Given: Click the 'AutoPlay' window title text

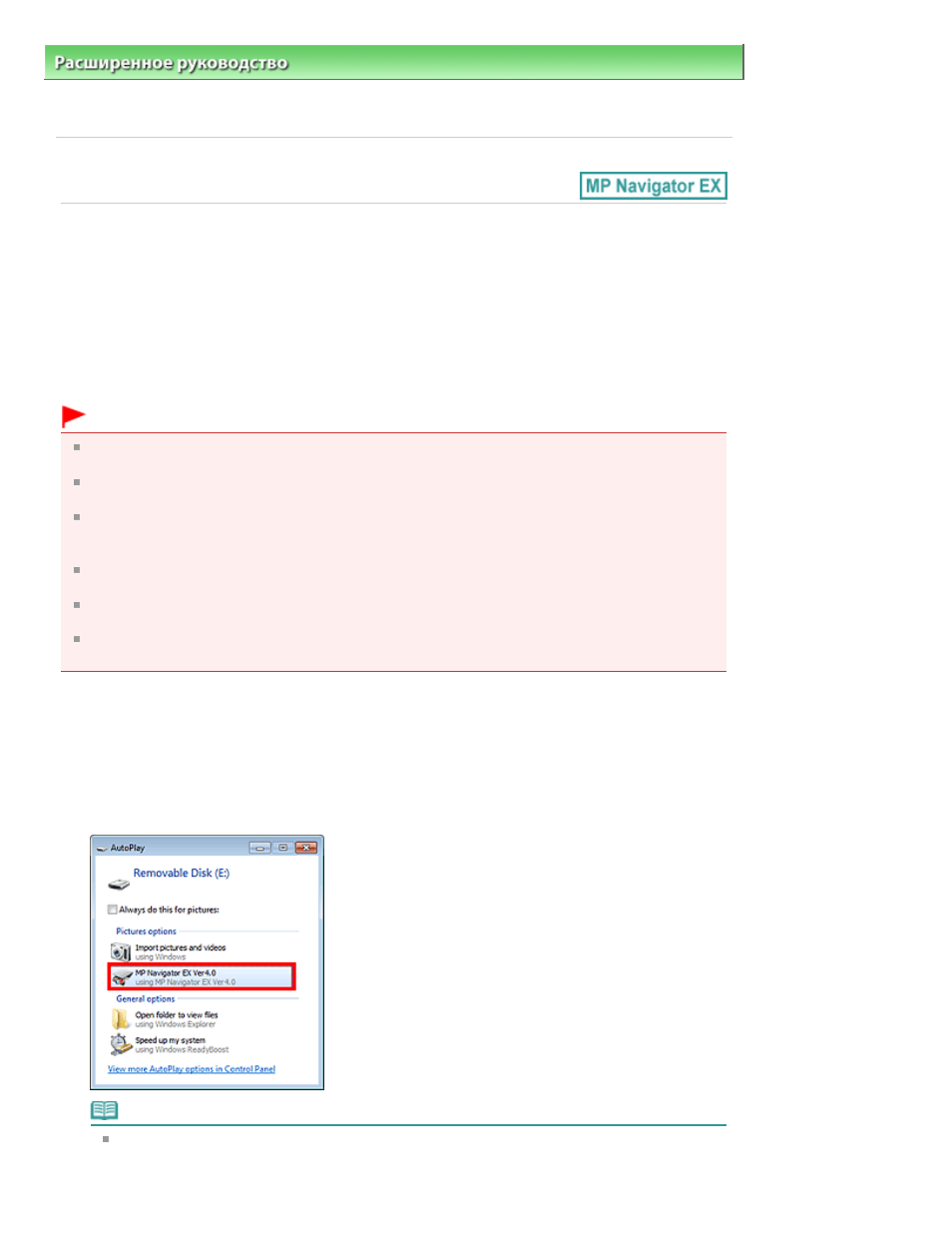Looking at the screenshot, I should tap(128, 848).
